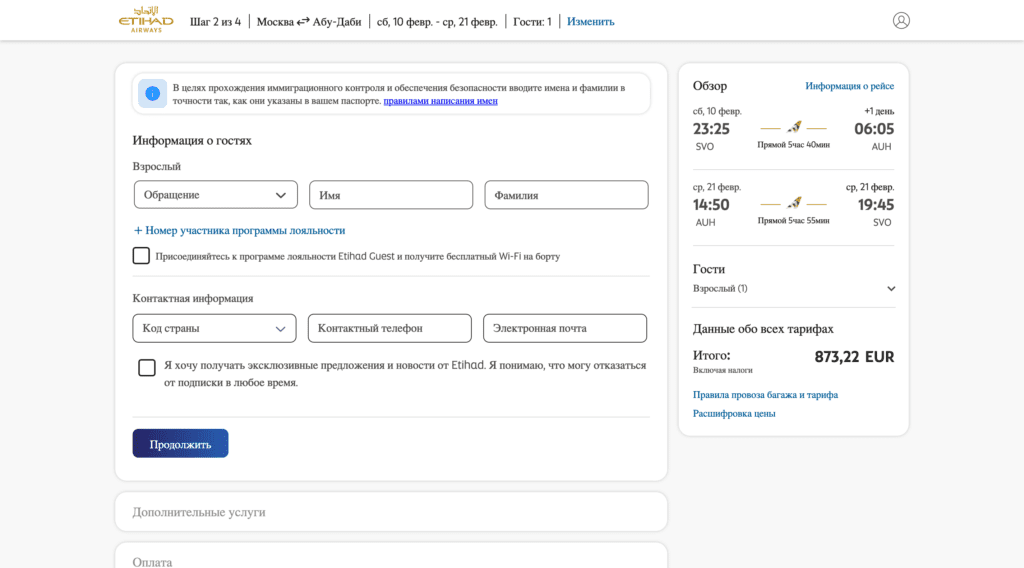Open the Обращение title dropdown
This screenshot has width=1024, height=568.
pyautogui.click(x=216, y=195)
